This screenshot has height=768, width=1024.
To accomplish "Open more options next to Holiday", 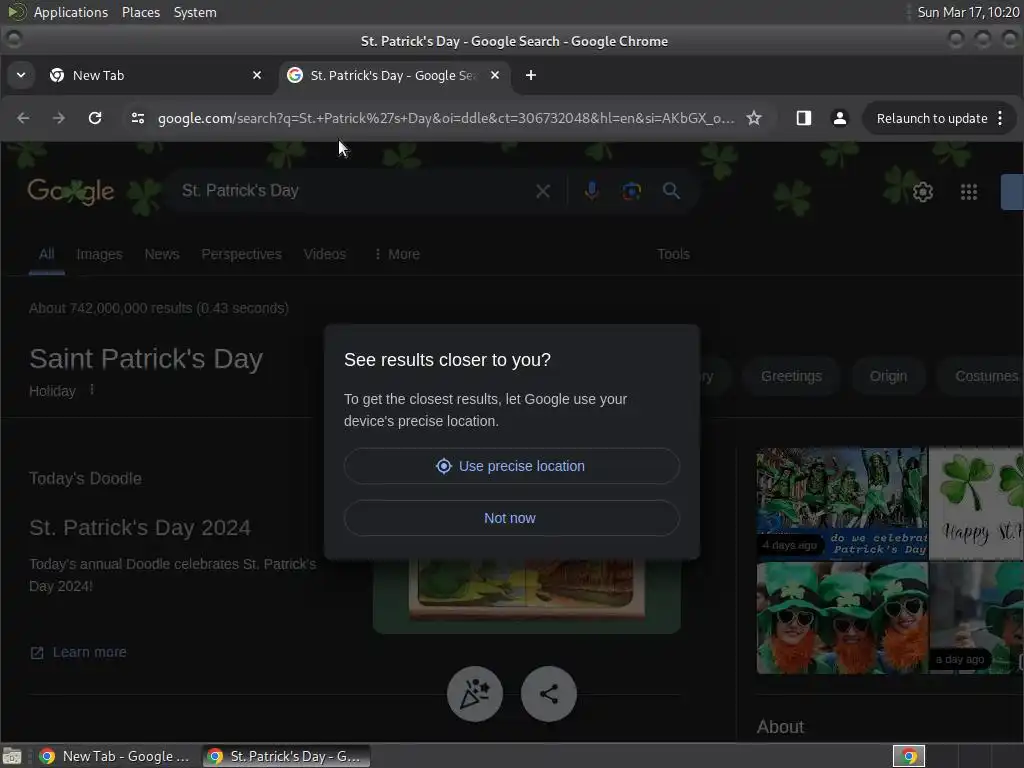I will point(92,390).
